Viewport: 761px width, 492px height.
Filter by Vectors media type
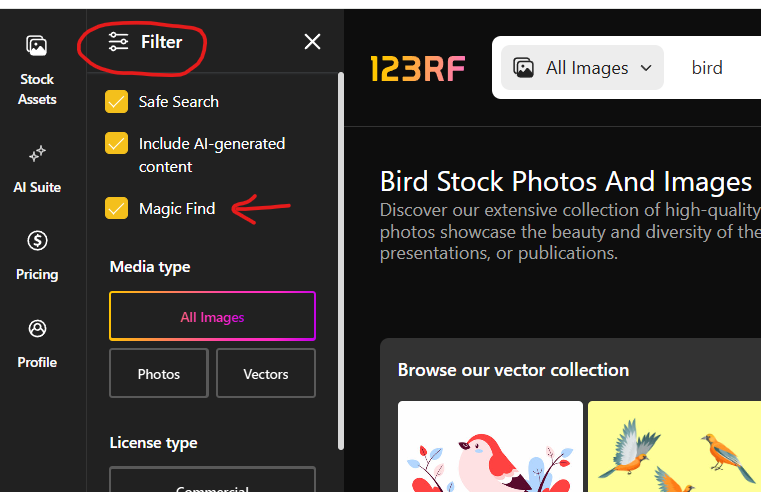tap(266, 373)
